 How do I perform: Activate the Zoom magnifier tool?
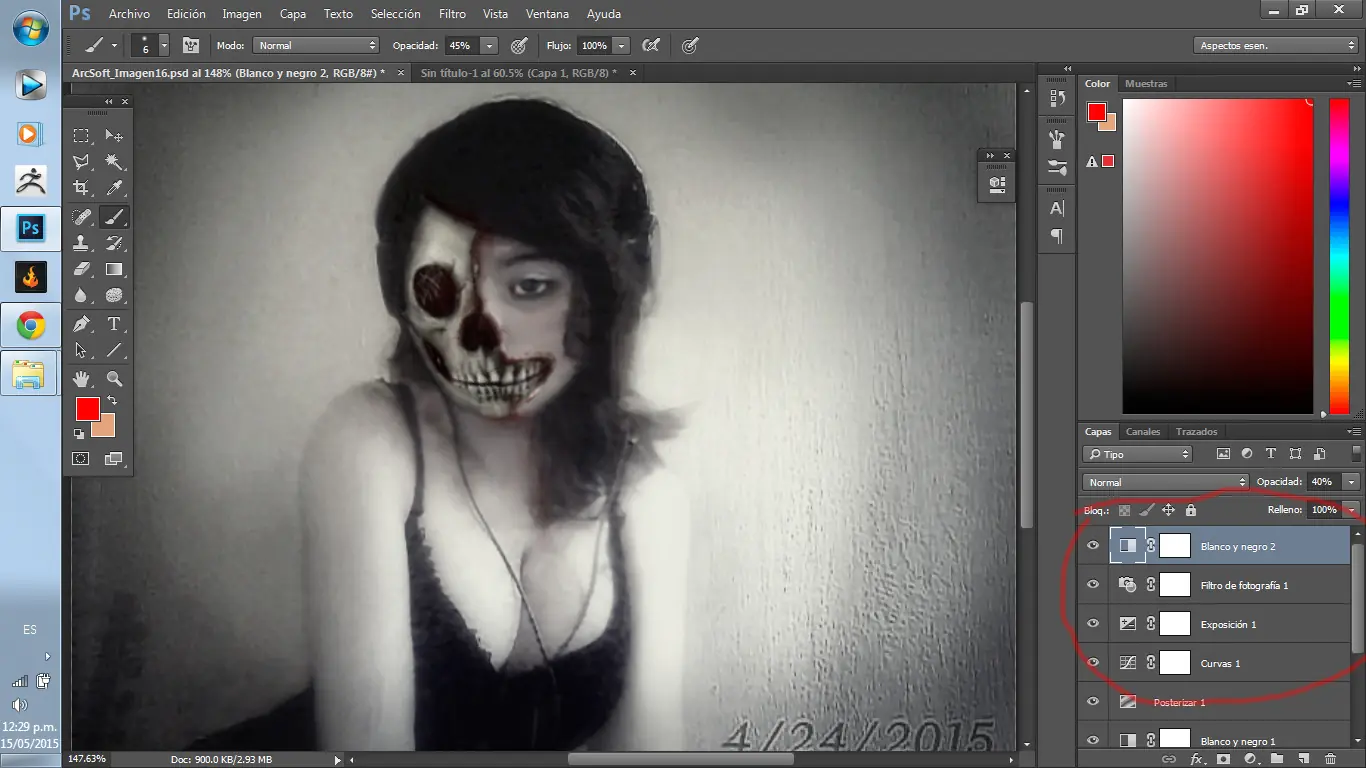pos(114,379)
